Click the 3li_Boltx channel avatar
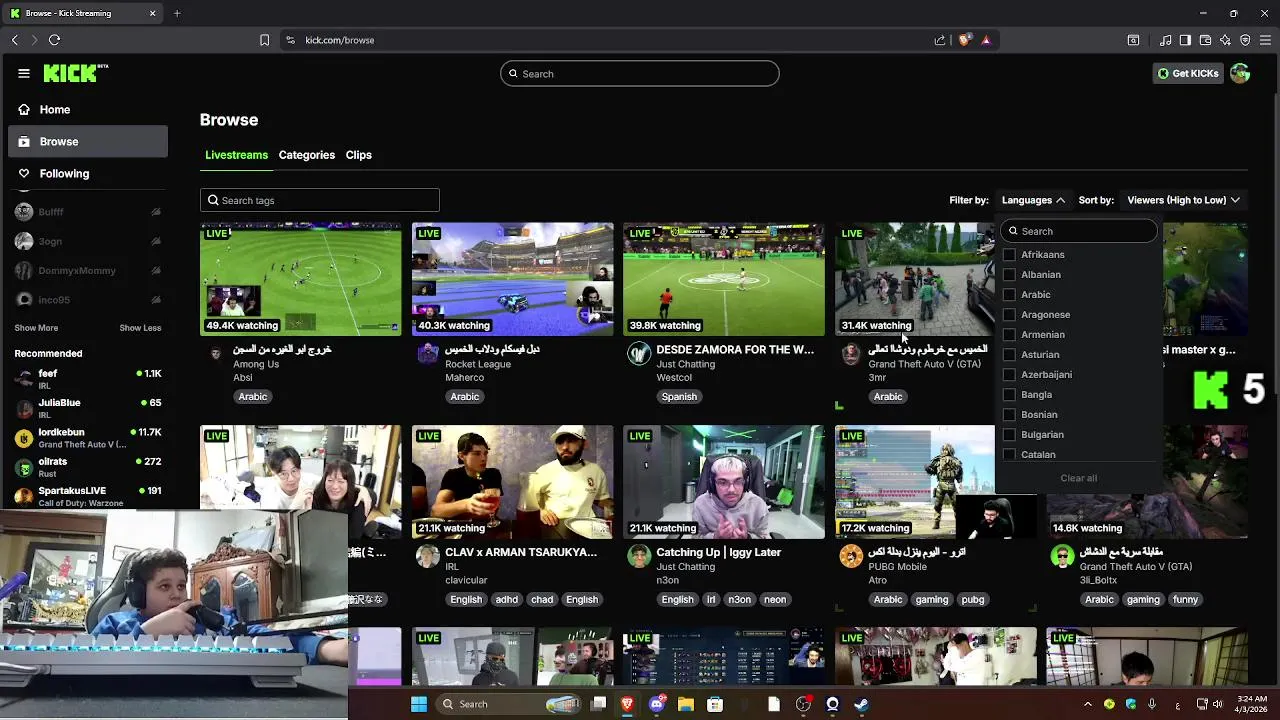The height and width of the screenshot is (720, 1280). point(1062,557)
